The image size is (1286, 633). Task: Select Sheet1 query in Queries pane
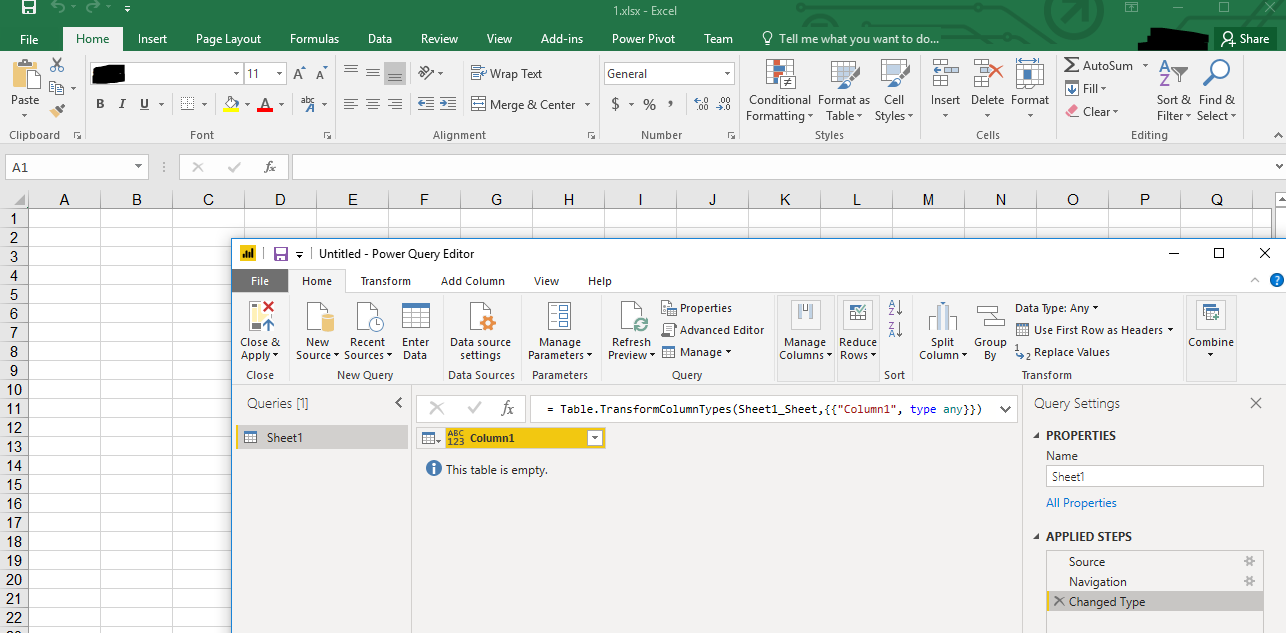(x=322, y=437)
